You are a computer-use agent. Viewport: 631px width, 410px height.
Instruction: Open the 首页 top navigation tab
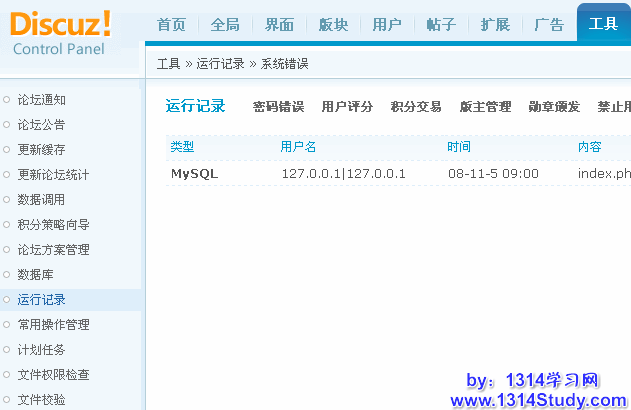(171, 25)
